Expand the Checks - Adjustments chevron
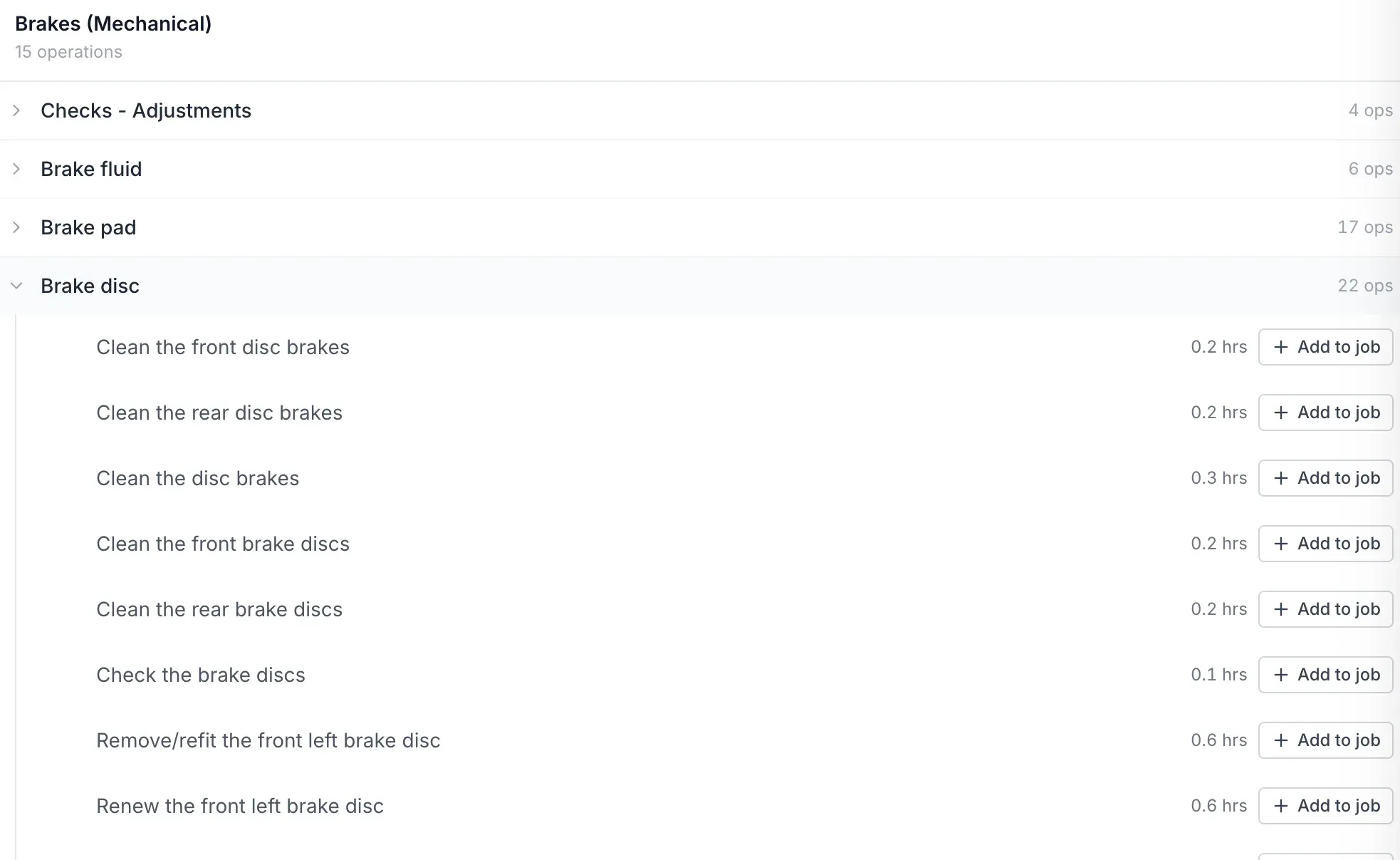 [x=16, y=110]
